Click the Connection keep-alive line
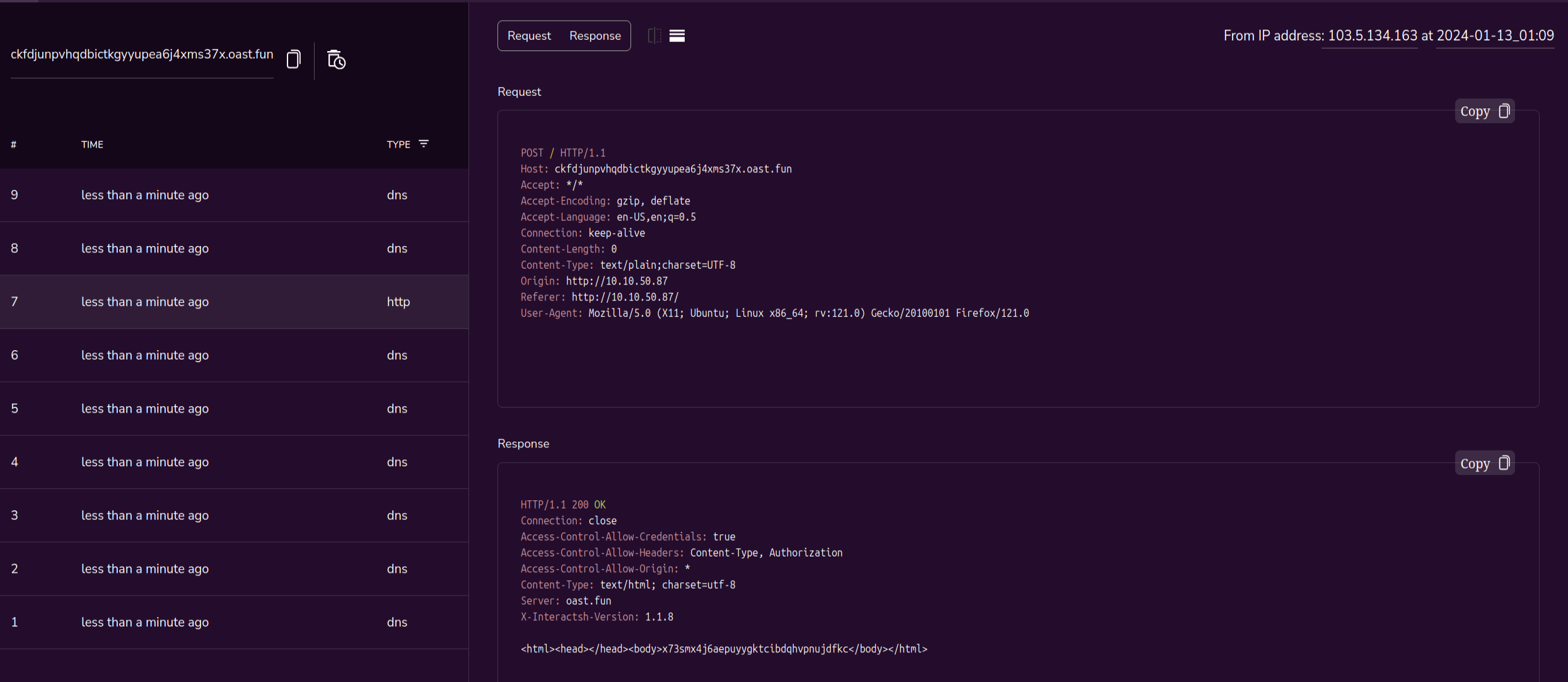The width and height of the screenshot is (1568, 682). tap(583, 233)
